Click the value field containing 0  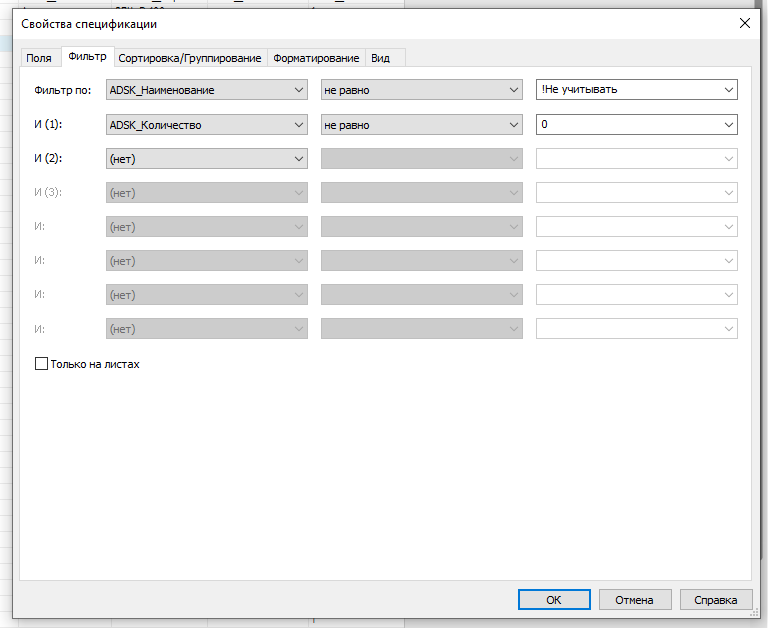[x=625, y=125]
